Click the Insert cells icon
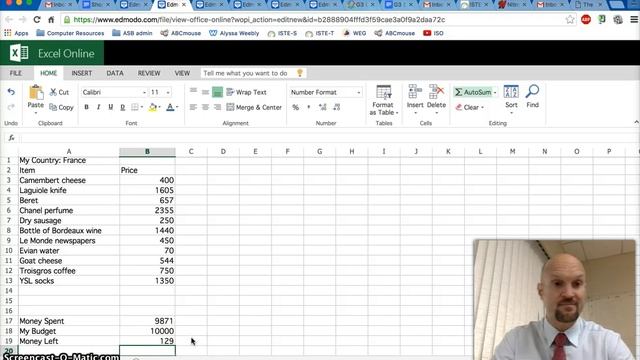The height and width of the screenshot is (360, 640). click(x=415, y=92)
